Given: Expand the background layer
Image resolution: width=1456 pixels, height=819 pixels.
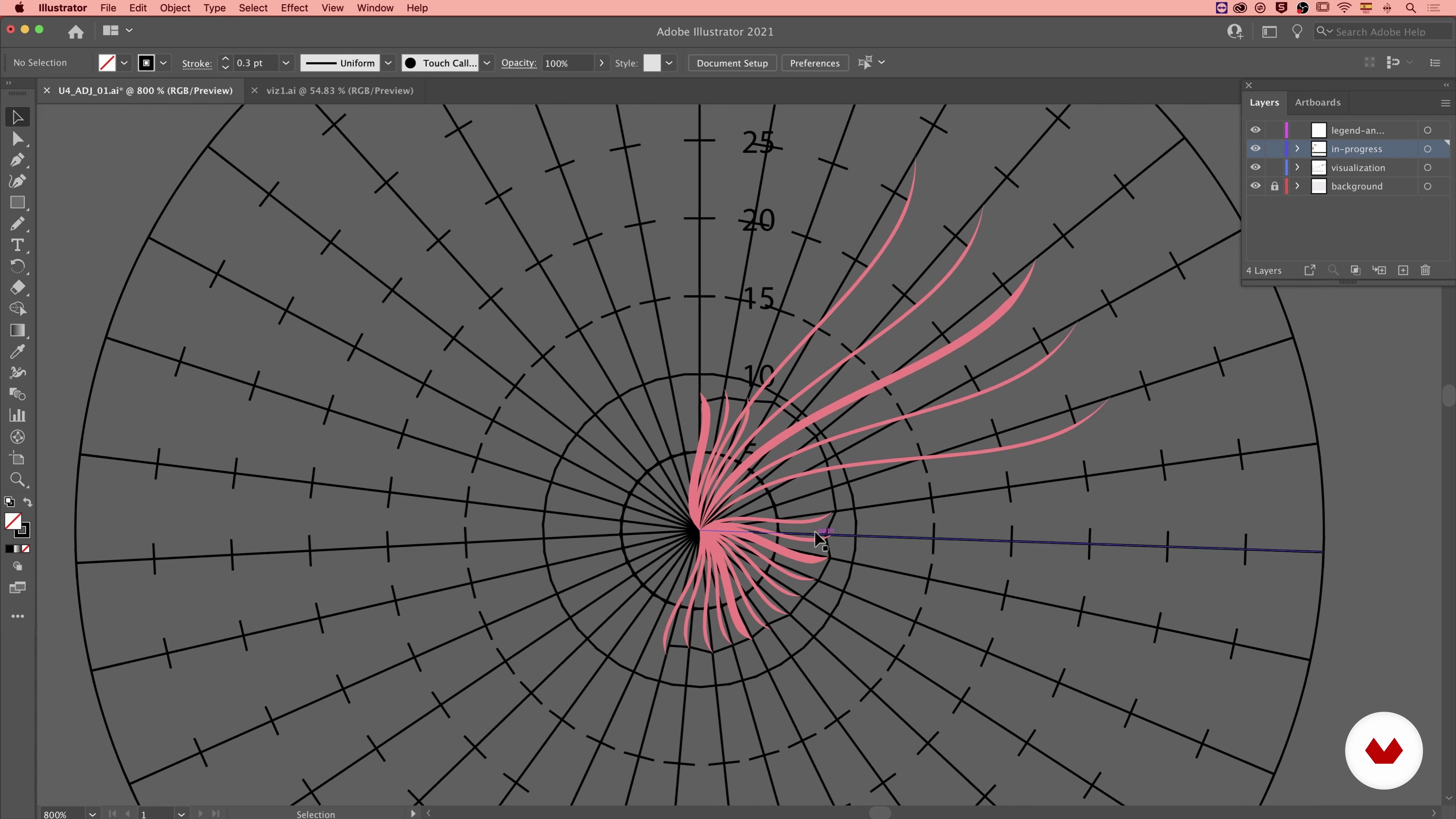Looking at the screenshot, I should point(1297,186).
